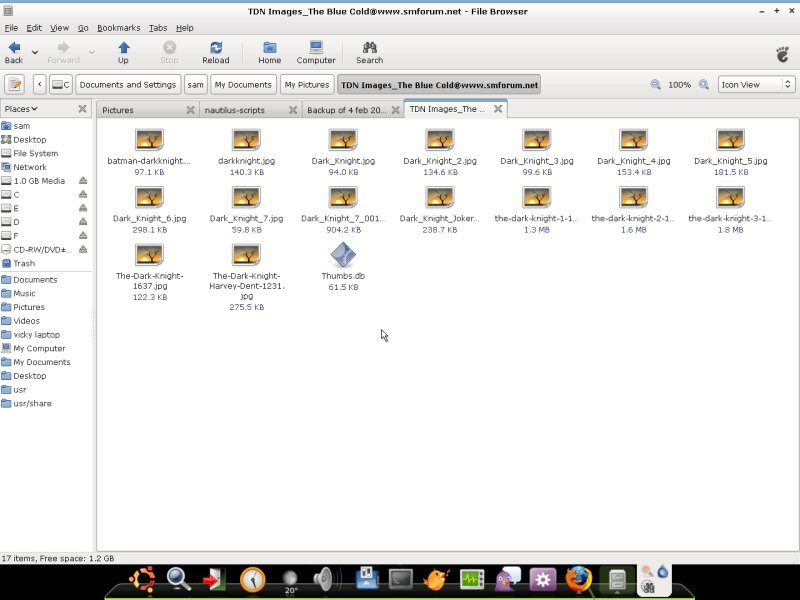Open the Tabs menu

pos(158,28)
